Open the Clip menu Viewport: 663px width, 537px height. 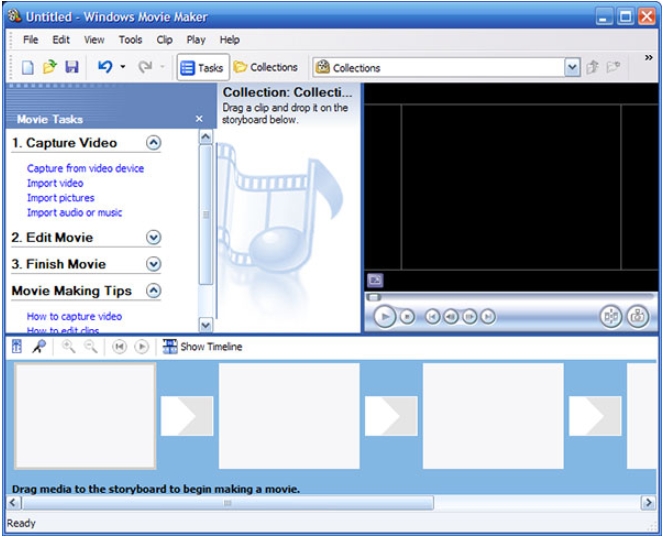coord(164,40)
